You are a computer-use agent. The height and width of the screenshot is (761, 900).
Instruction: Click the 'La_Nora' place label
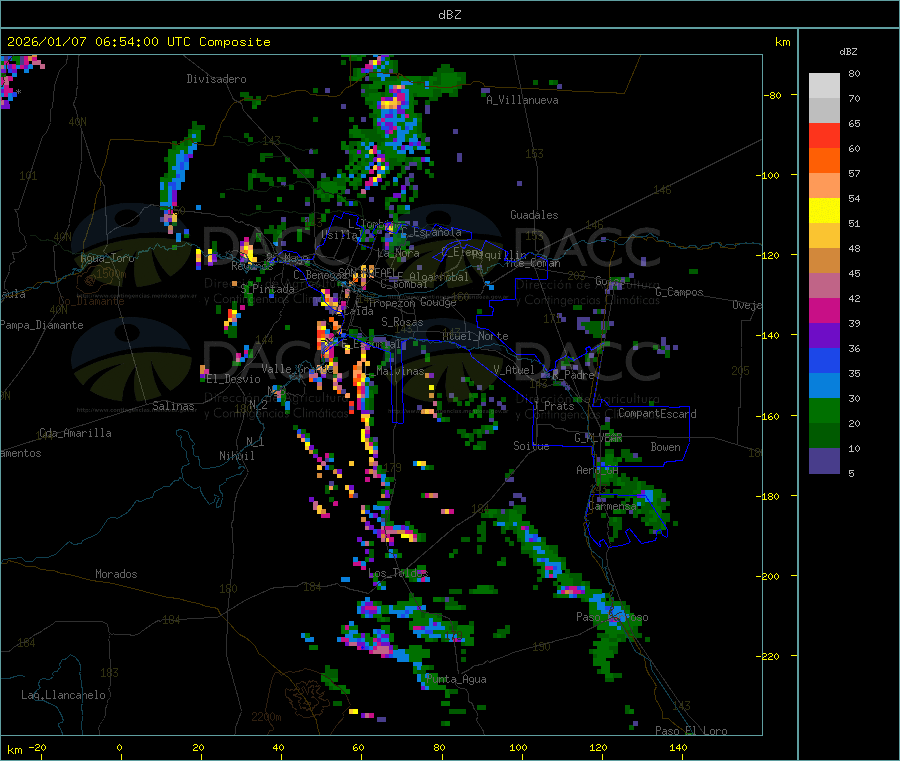pyautogui.click(x=399, y=253)
